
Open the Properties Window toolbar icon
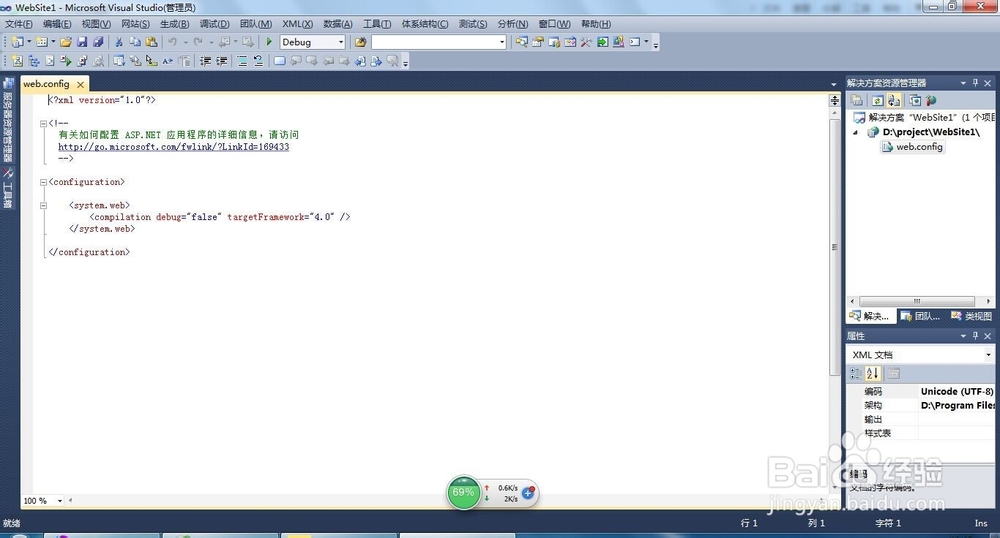[x=538, y=42]
